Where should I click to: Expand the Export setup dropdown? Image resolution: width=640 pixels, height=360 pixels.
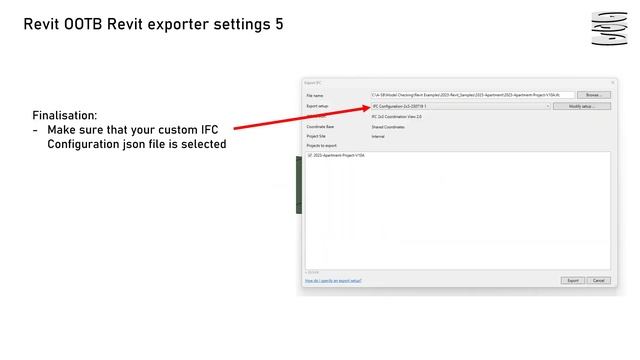coord(461,106)
